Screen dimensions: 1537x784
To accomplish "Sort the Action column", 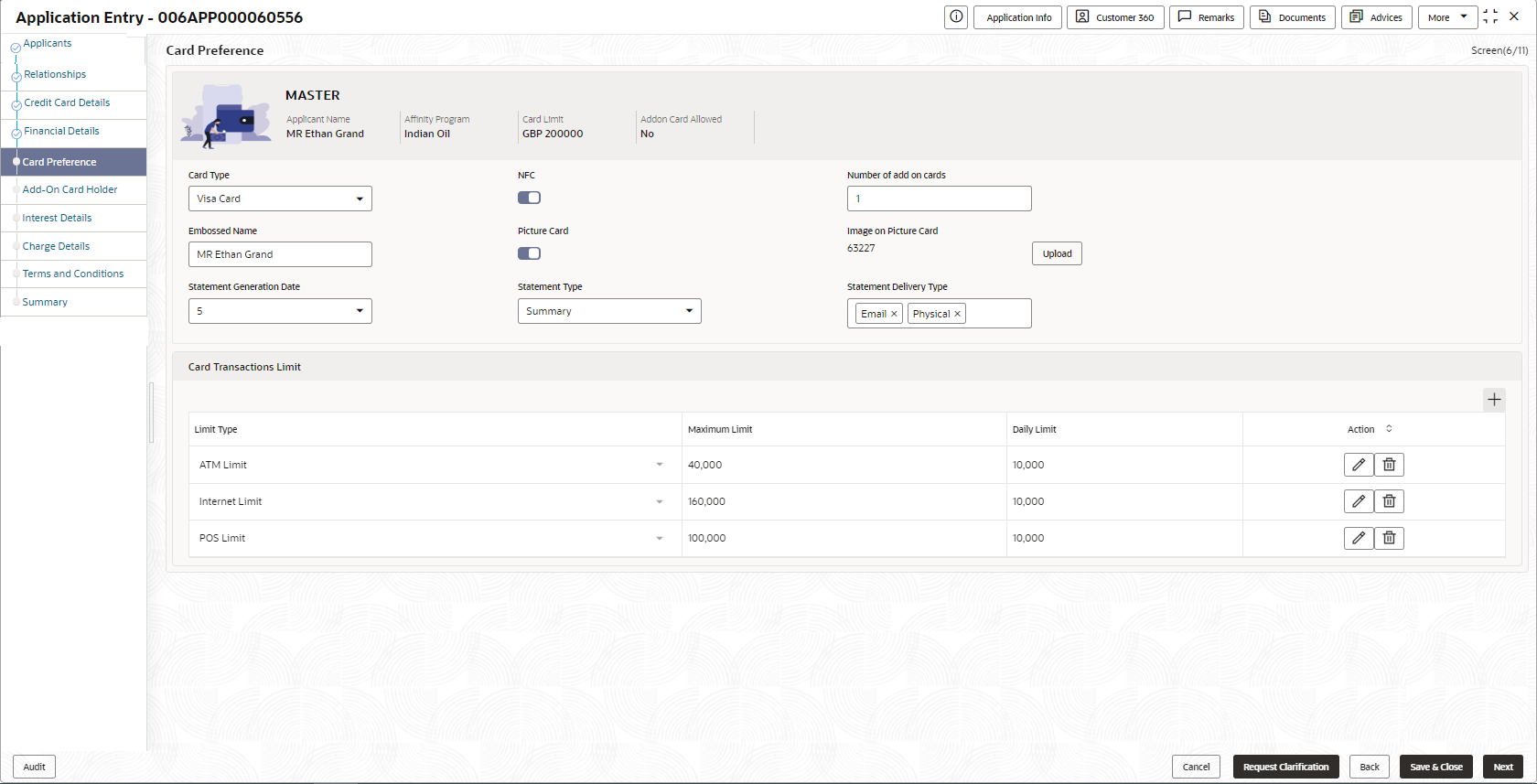I will coord(1389,429).
